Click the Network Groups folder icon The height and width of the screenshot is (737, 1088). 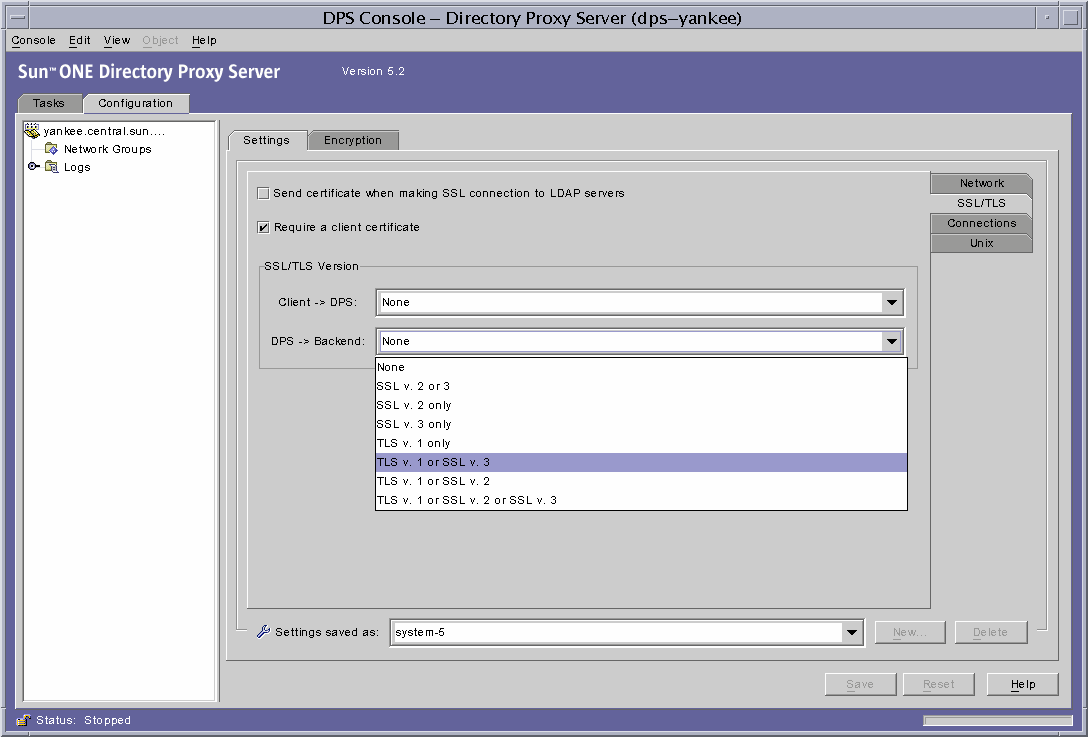(51, 148)
